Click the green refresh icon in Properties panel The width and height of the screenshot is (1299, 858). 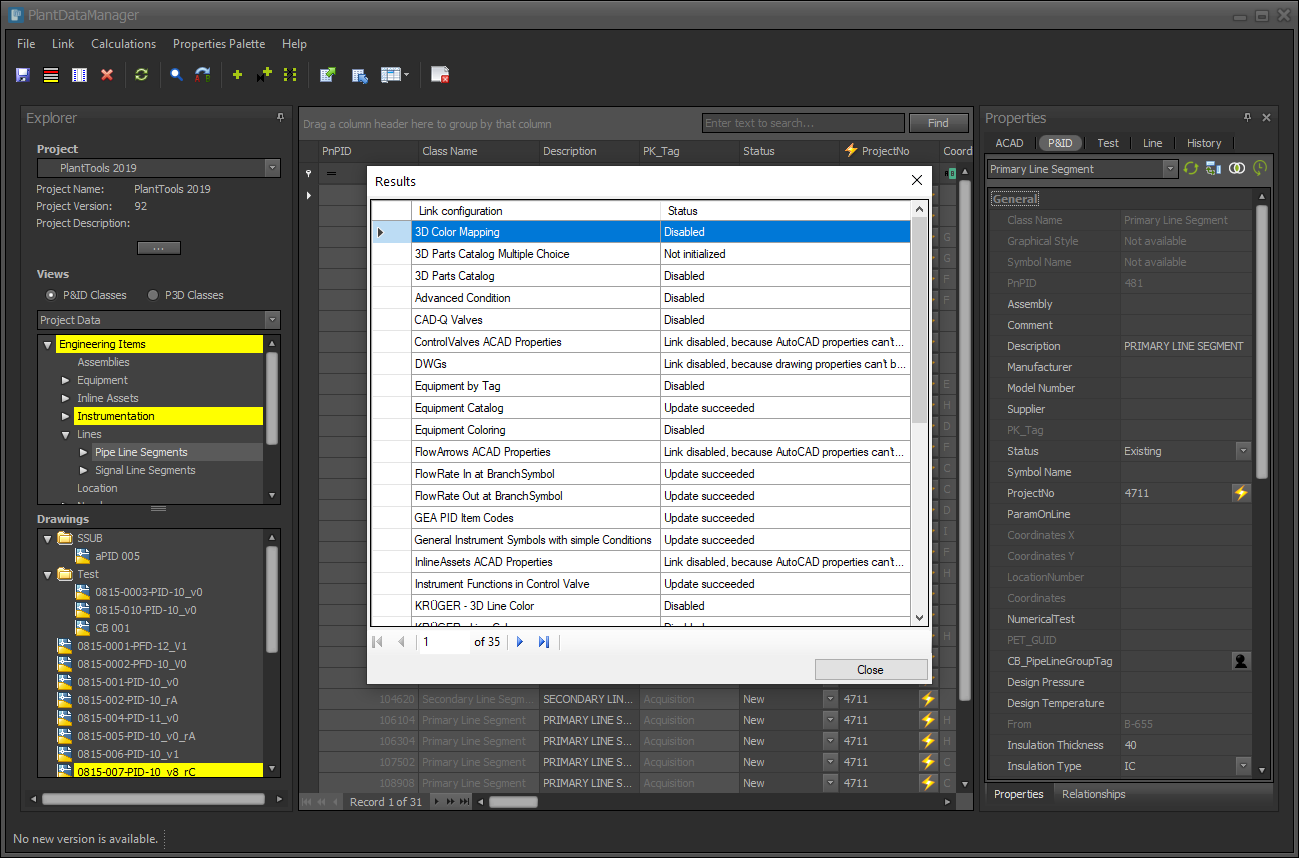pos(1191,169)
